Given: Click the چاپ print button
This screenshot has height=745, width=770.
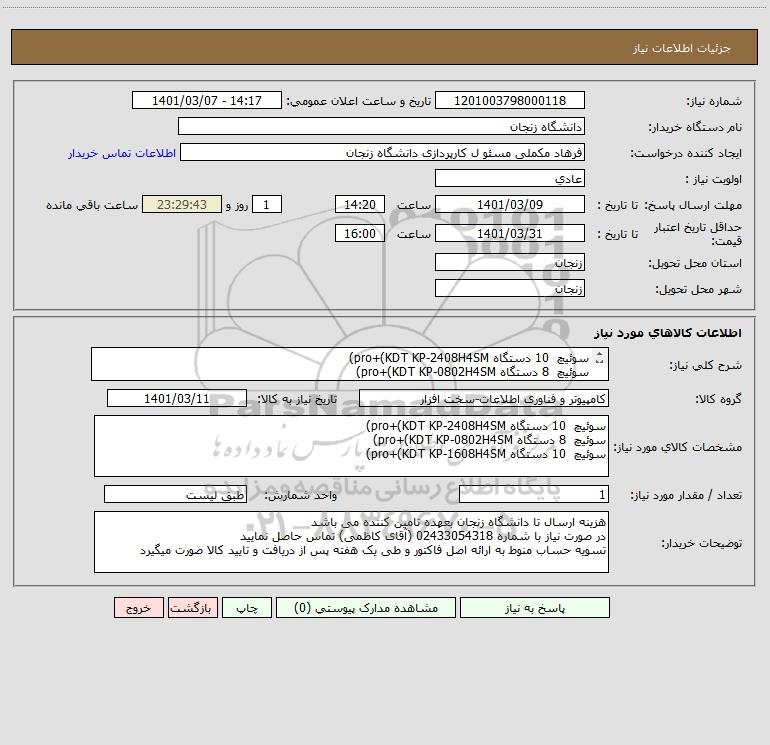Looking at the screenshot, I should [x=247, y=607].
